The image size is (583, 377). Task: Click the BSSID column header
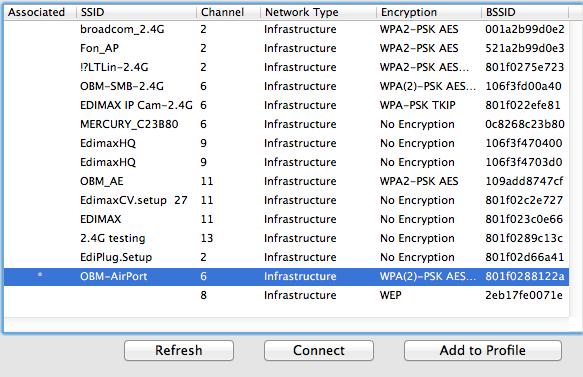[525, 12]
